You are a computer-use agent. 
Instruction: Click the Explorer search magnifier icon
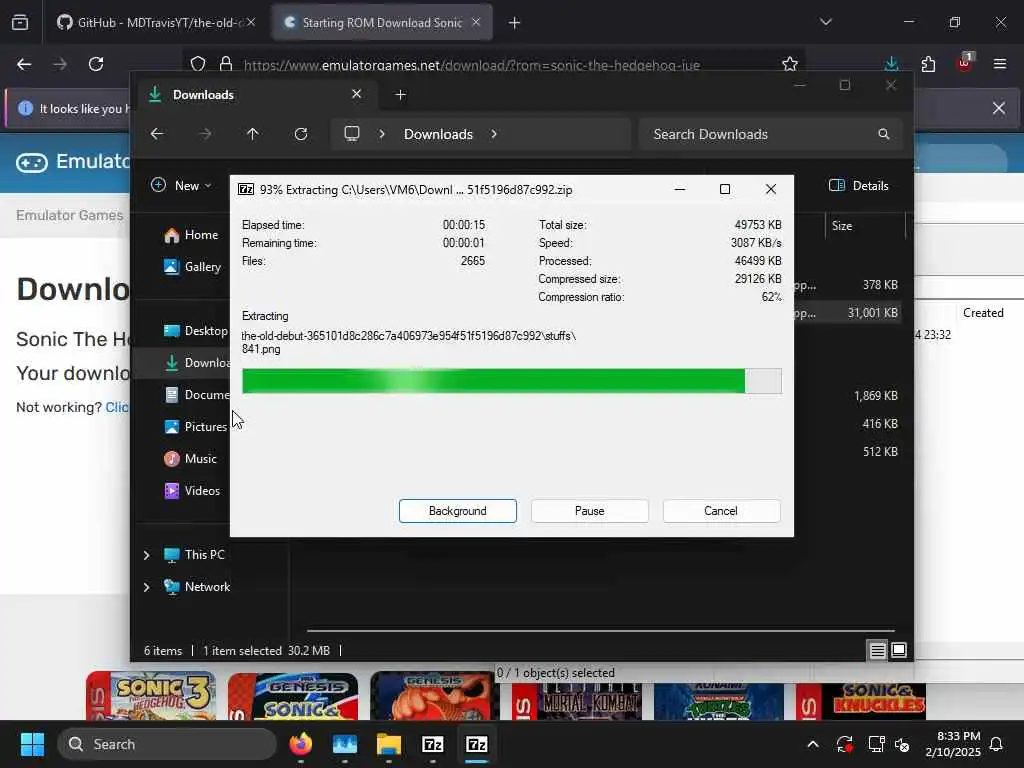(x=884, y=134)
